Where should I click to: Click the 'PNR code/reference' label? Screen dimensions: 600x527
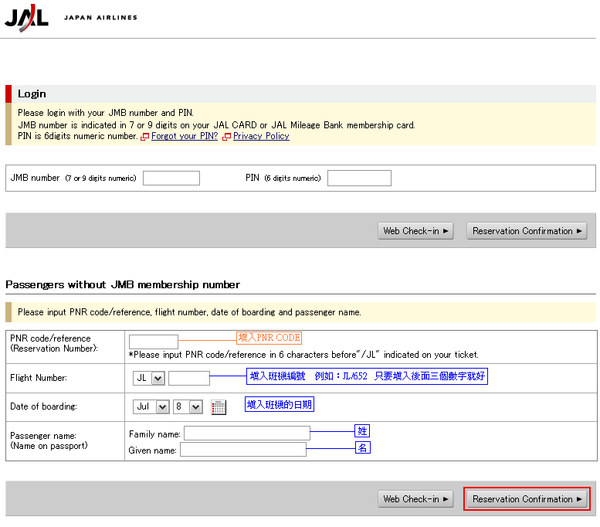pos(51,339)
